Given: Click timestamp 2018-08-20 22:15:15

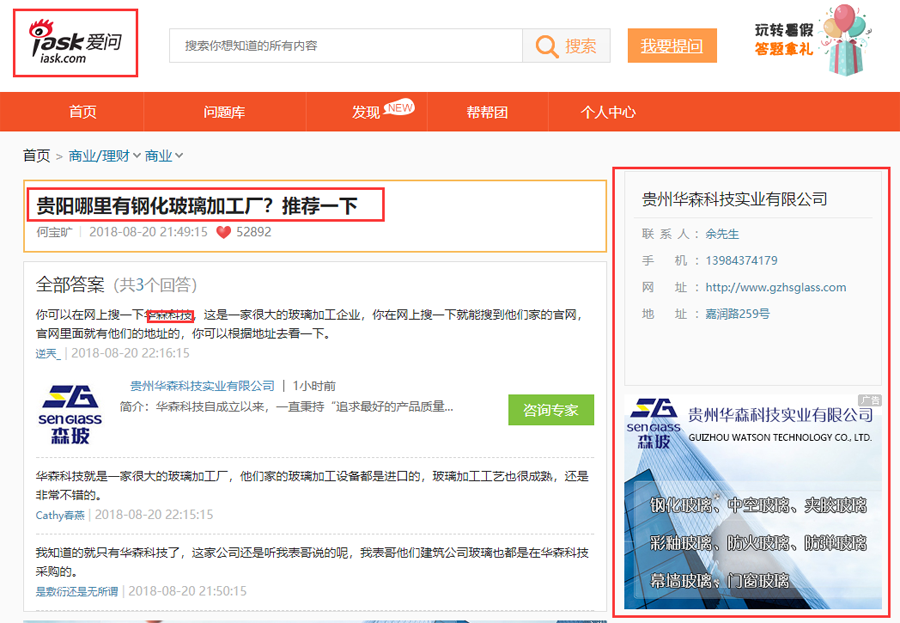Looking at the screenshot, I should click(x=154, y=515).
